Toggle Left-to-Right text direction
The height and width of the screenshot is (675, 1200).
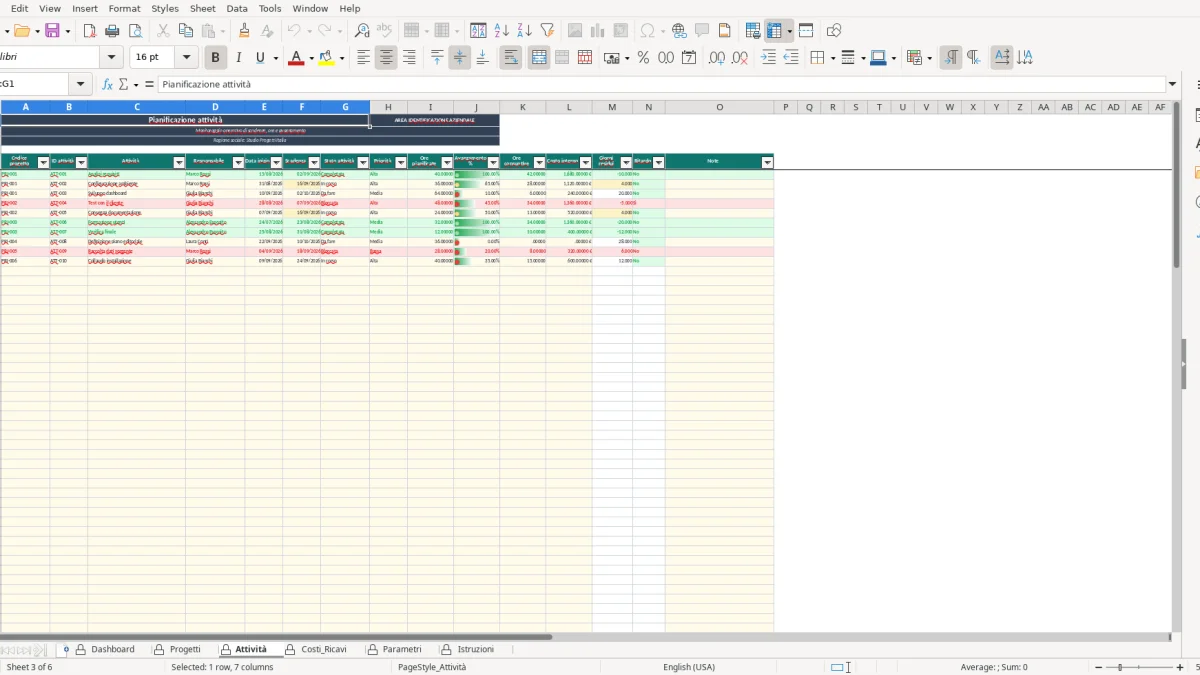pyautogui.click(x=951, y=58)
